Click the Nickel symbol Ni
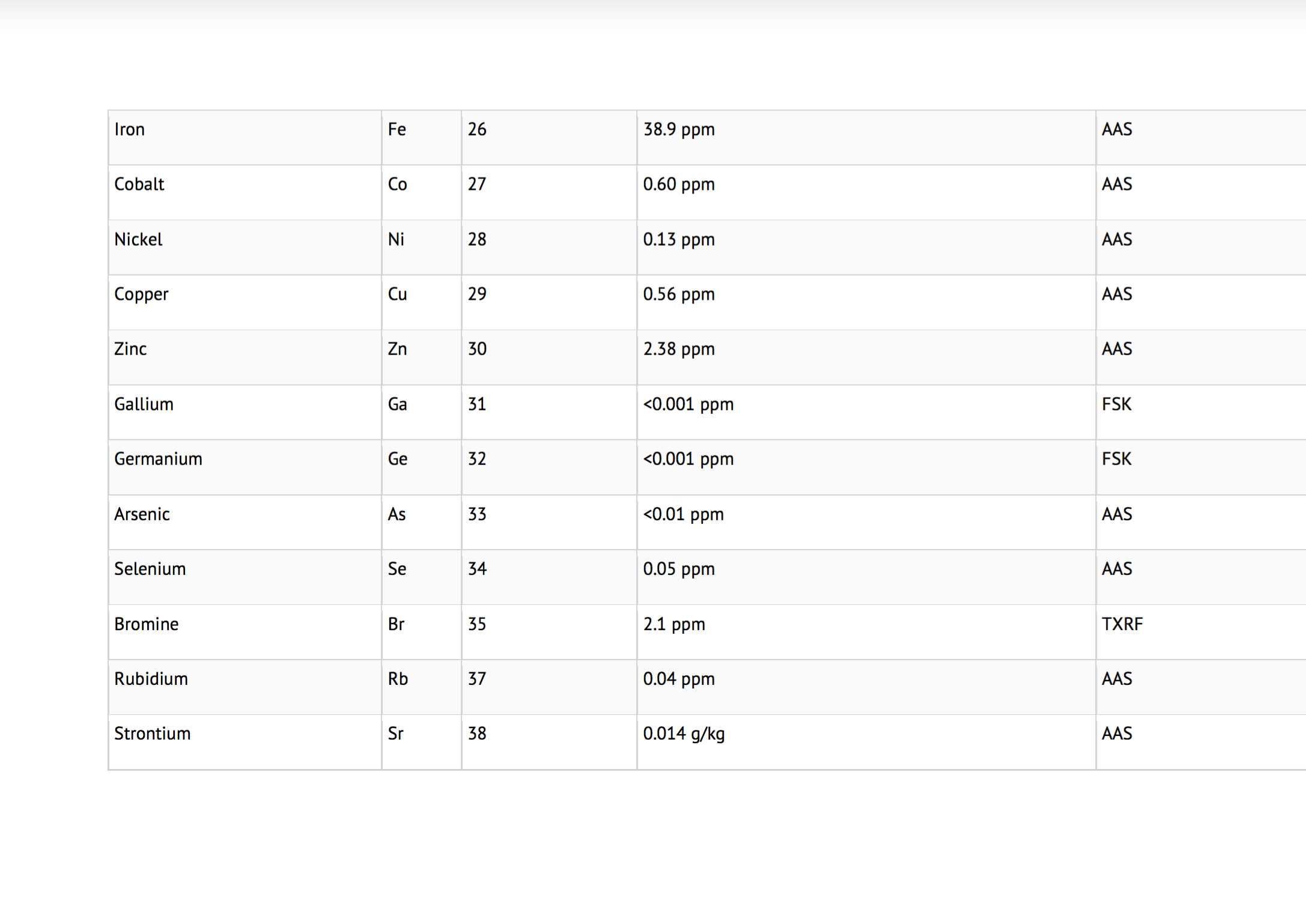This screenshot has height=924, width=1306. [x=396, y=240]
